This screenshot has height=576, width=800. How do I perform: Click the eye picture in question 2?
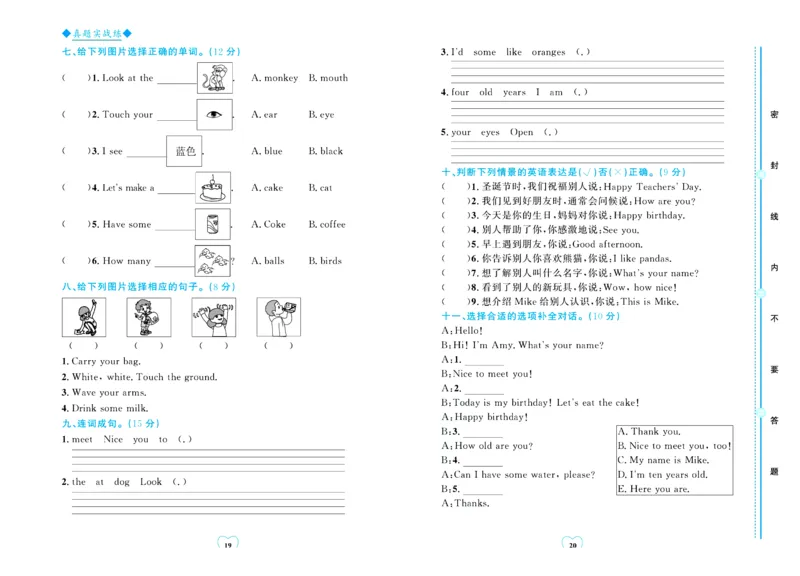213,113
